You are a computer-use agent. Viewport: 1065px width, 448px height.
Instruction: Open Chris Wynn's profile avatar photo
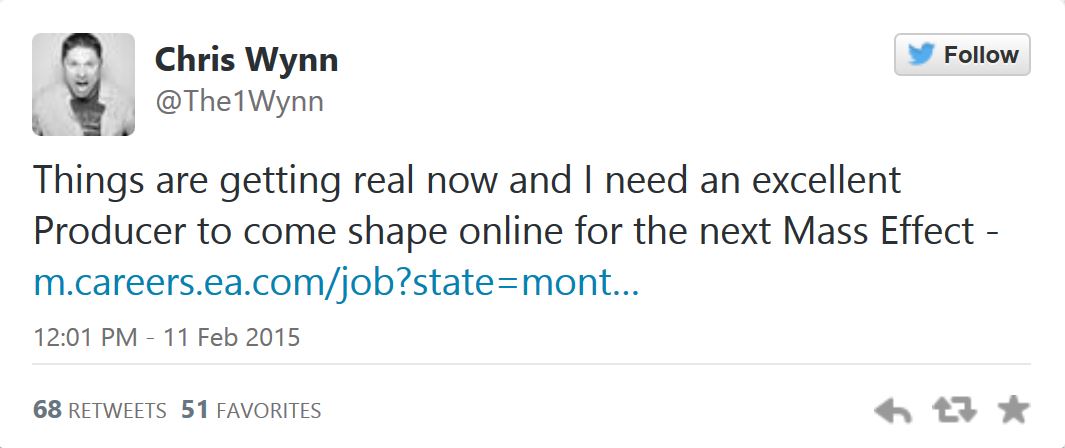coord(83,84)
